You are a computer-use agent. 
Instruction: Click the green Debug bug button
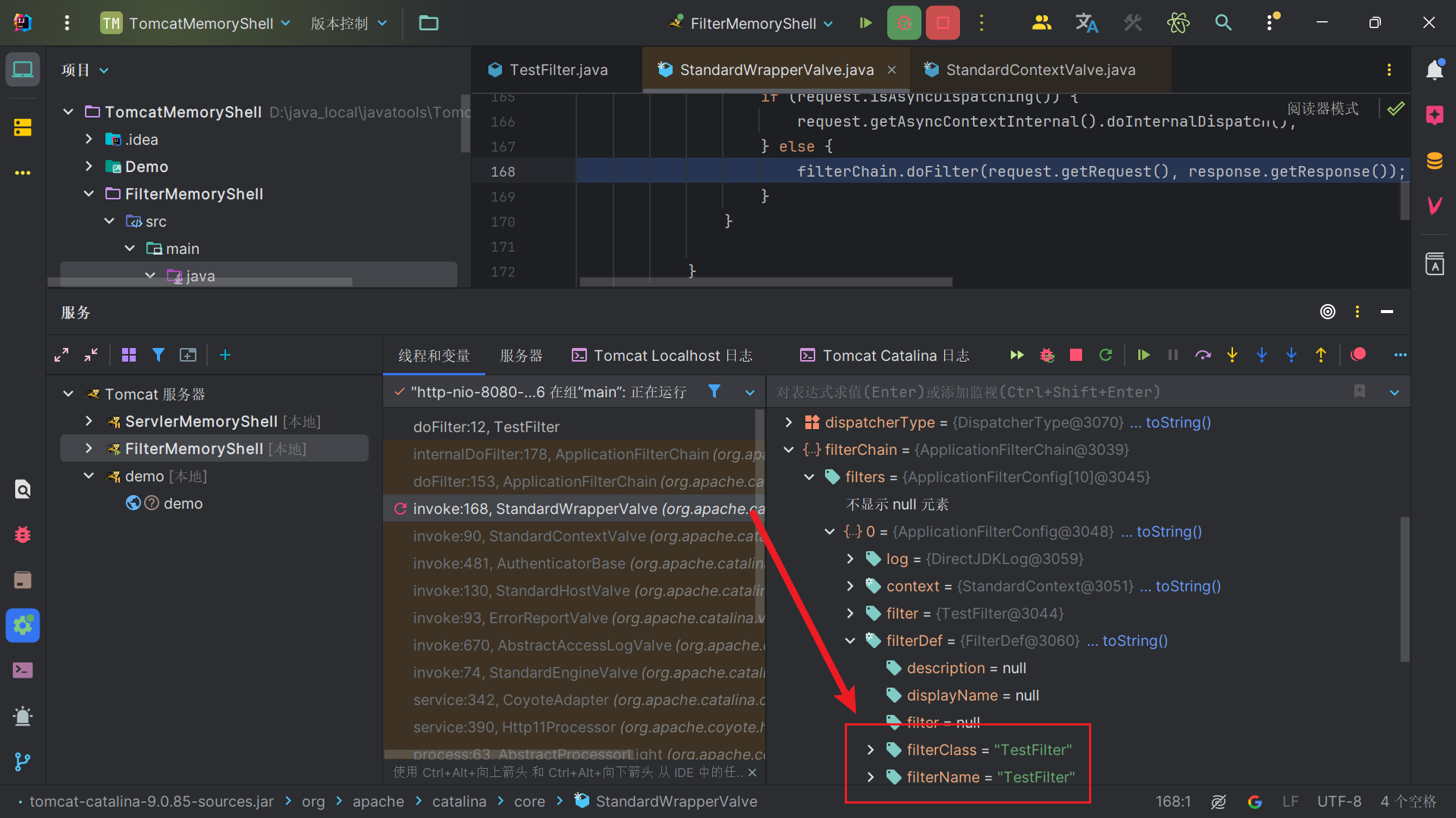tap(904, 23)
